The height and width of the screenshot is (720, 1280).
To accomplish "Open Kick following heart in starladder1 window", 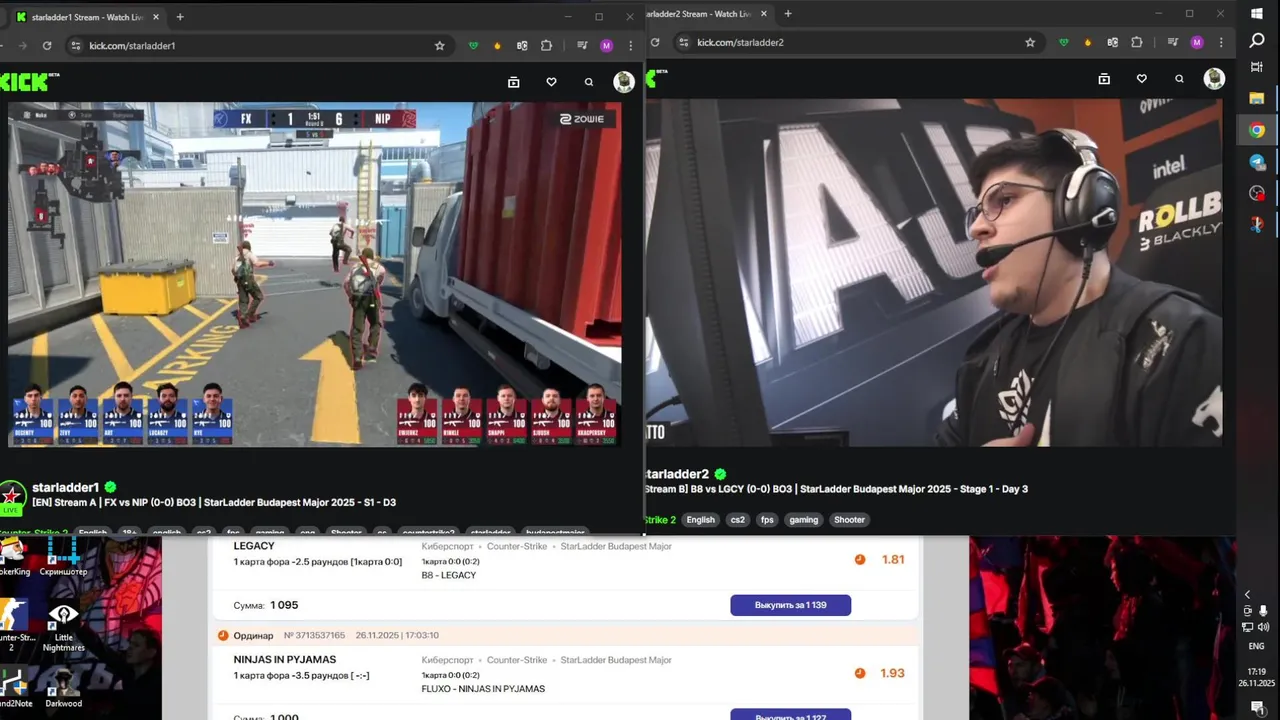I will pos(551,82).
